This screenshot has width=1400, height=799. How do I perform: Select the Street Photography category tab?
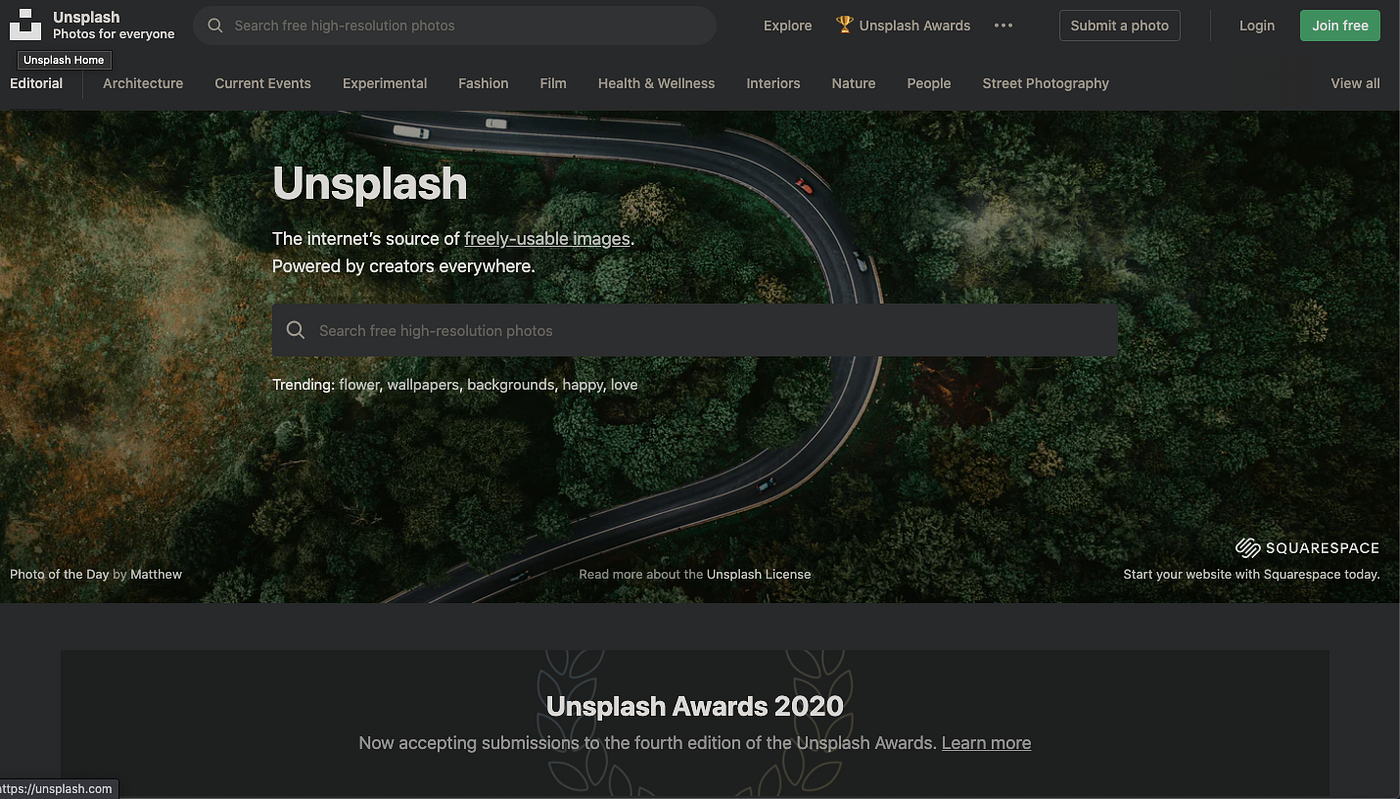[x=1046, y=83]
